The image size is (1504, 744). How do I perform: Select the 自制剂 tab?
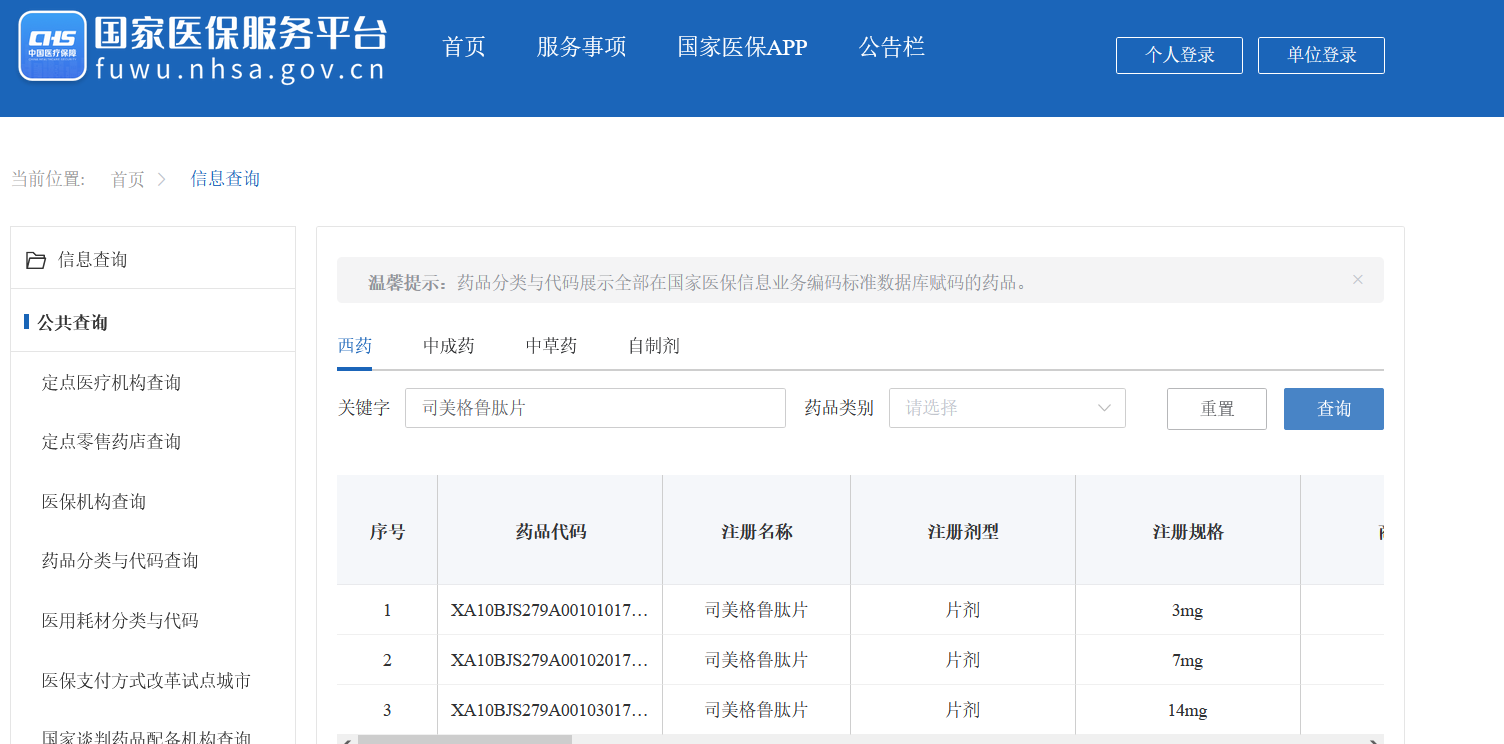pos(653,346)
